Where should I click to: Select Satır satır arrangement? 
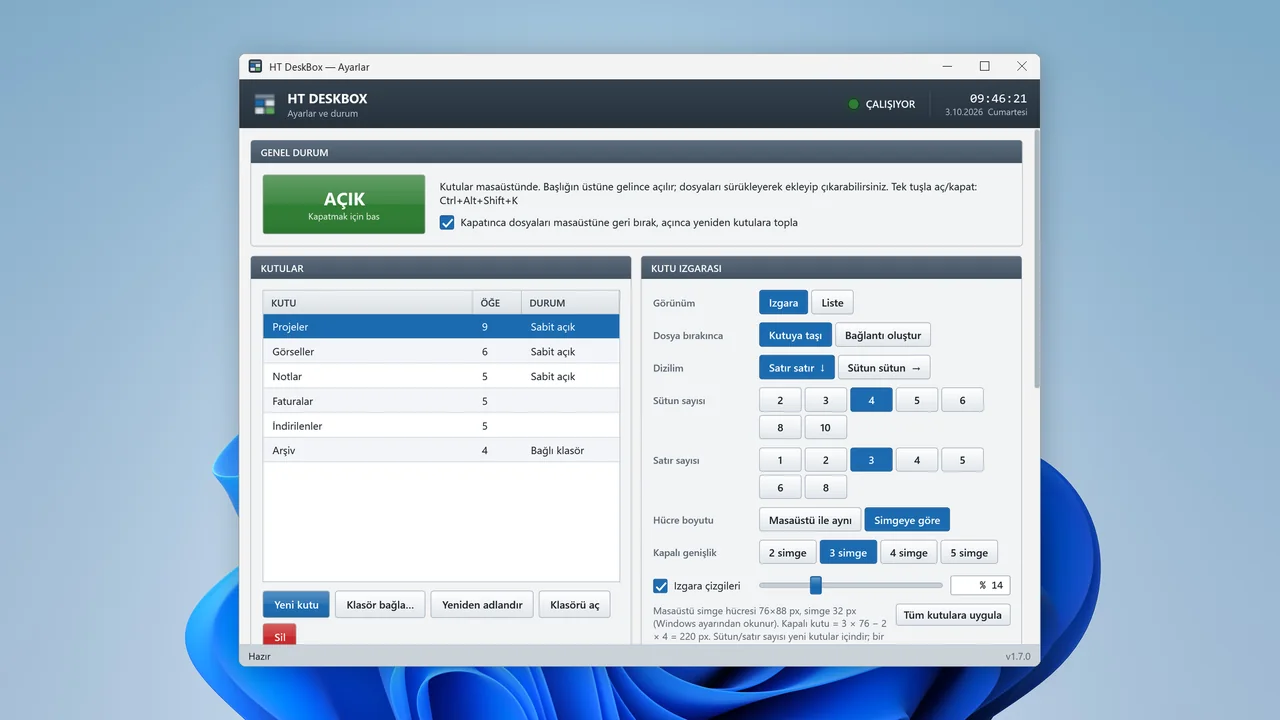click(797, 368)
